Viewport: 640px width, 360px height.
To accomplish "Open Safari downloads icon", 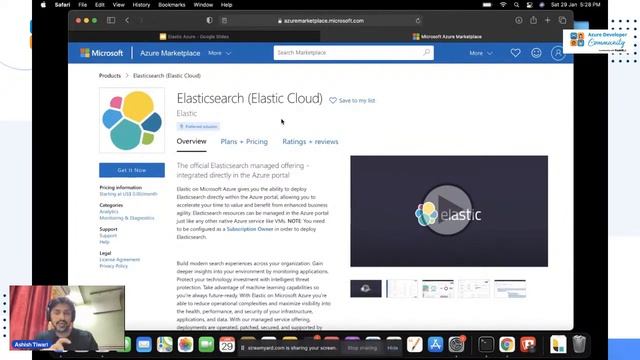I will pos(518,20).
